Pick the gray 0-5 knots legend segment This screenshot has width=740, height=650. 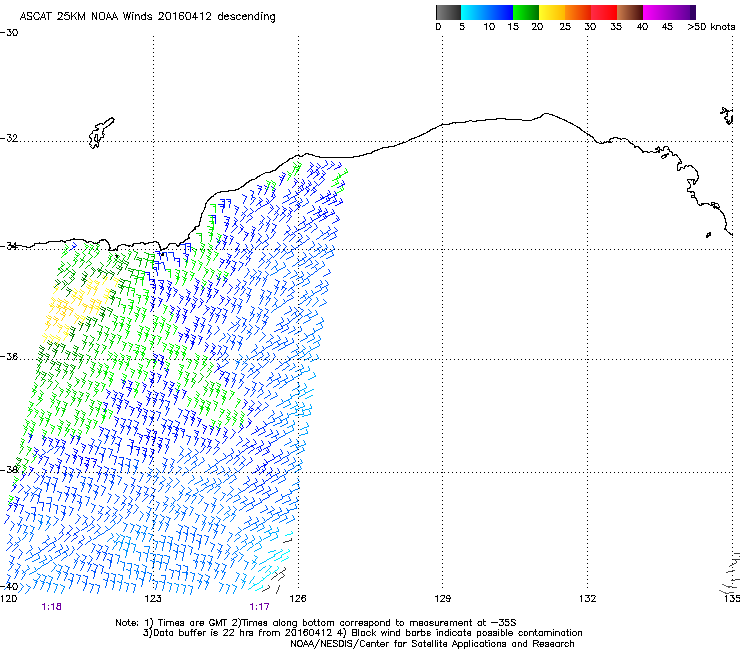click(x=448, y=12)
